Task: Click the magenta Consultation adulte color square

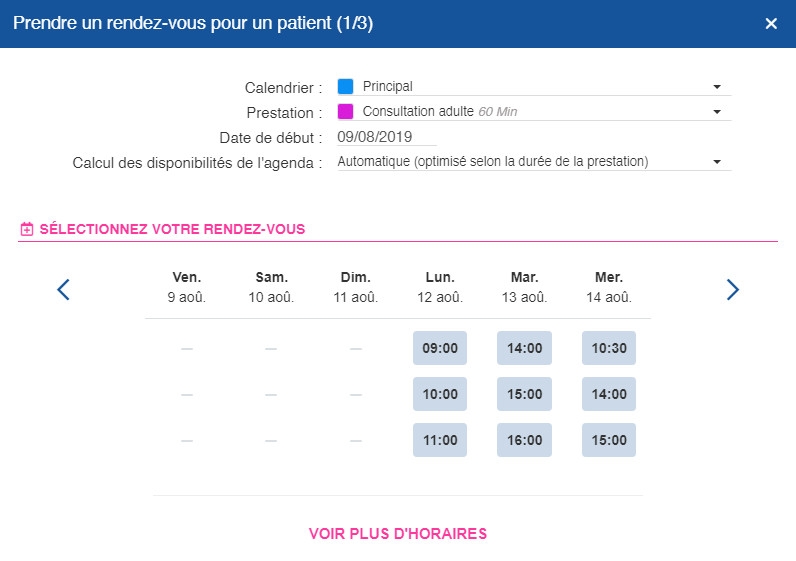Action: (346, 111)
